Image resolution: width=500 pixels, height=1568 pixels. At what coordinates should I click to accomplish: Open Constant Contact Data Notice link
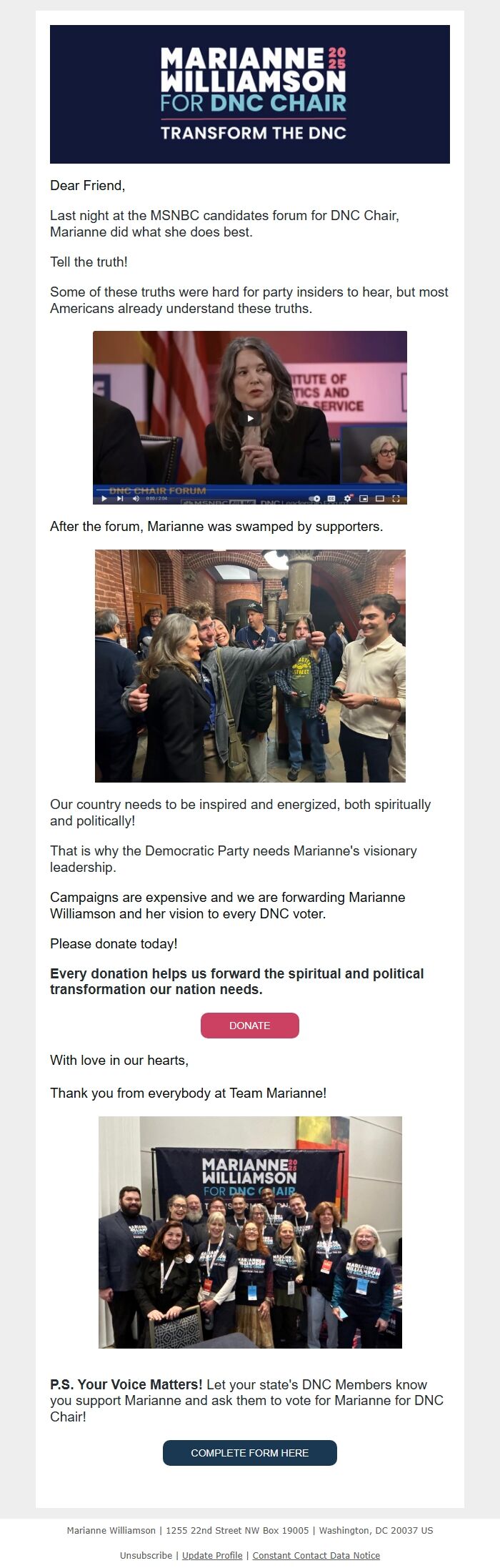click(316, 1555)
